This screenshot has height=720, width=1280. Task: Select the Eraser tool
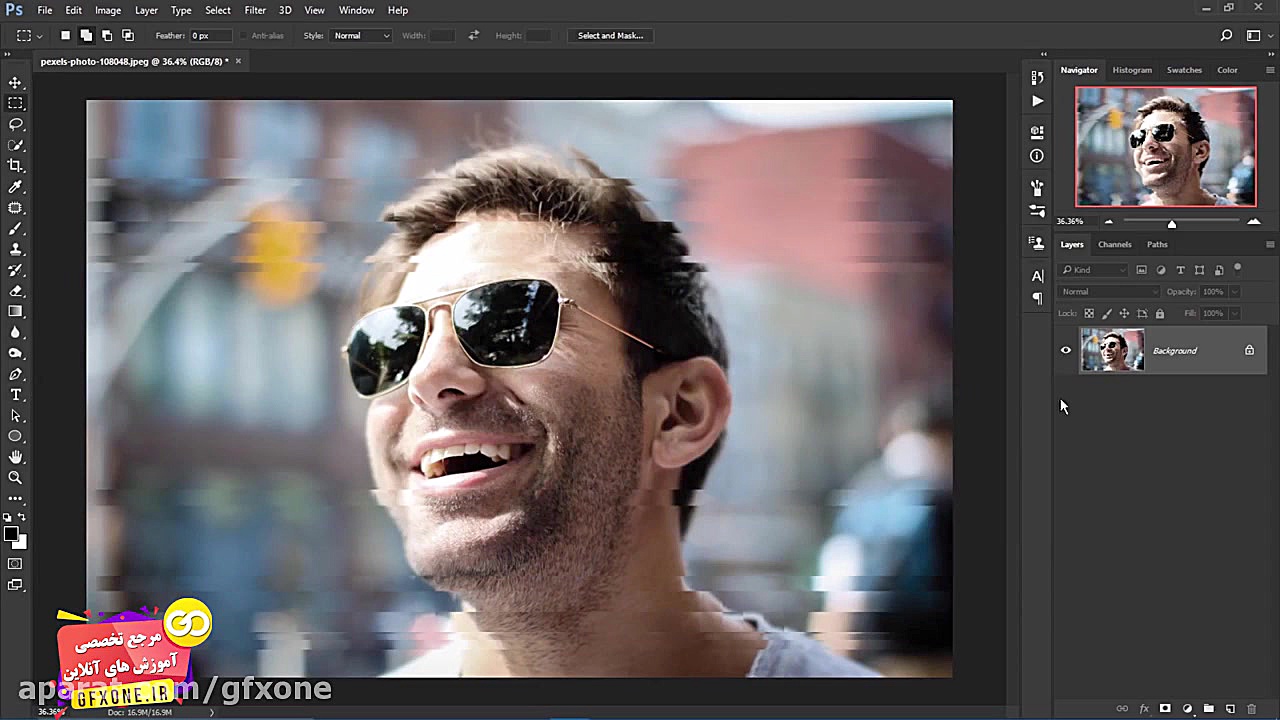click(14, 290)
